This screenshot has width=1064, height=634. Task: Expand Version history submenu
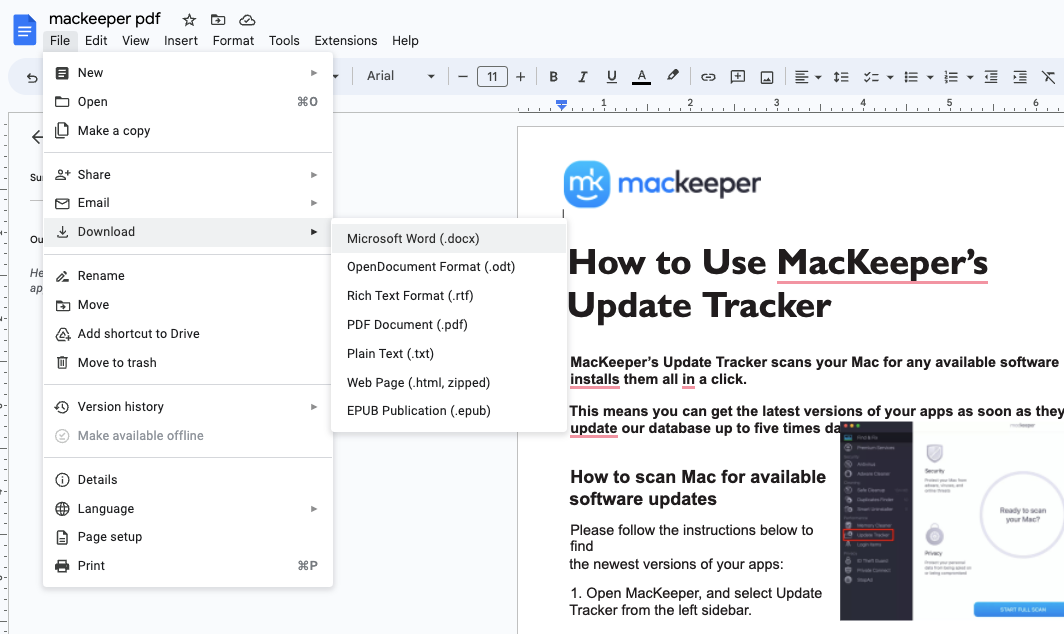coord(188,407)
